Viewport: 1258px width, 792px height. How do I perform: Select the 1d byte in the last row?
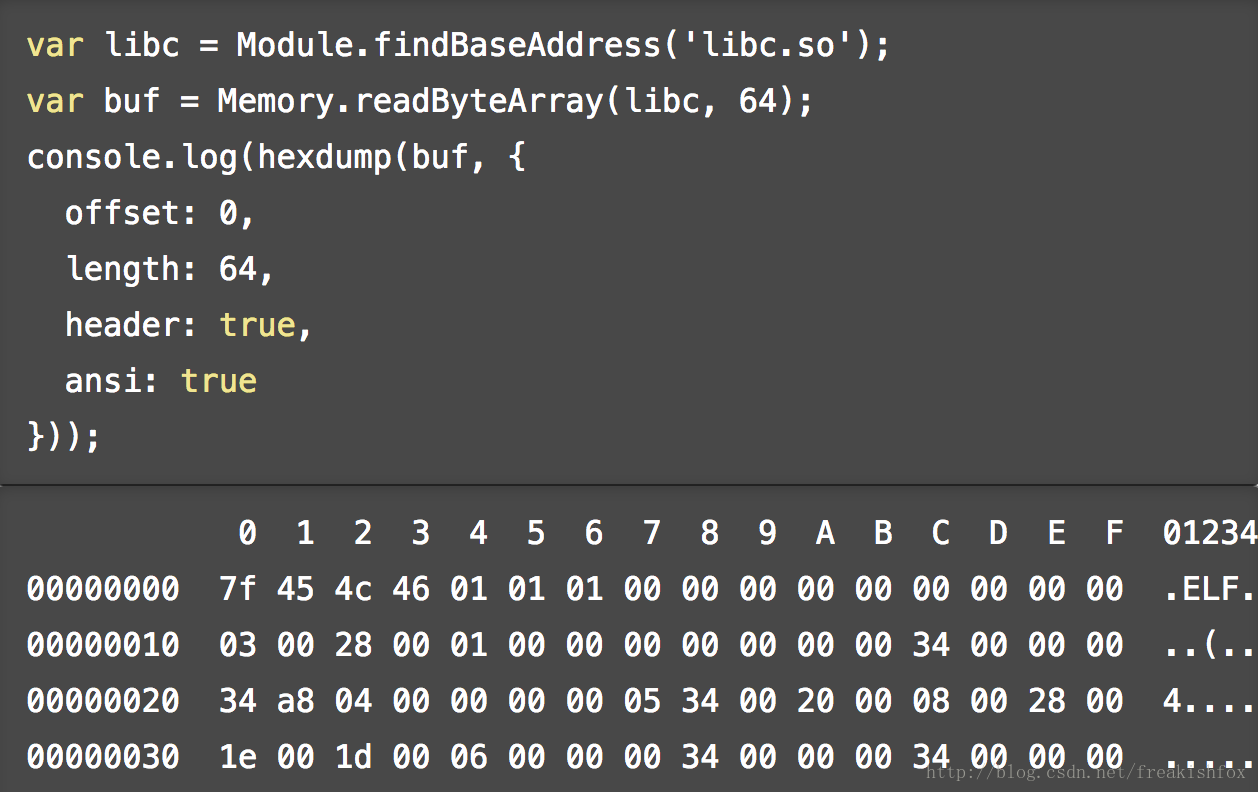coord(353,757)
